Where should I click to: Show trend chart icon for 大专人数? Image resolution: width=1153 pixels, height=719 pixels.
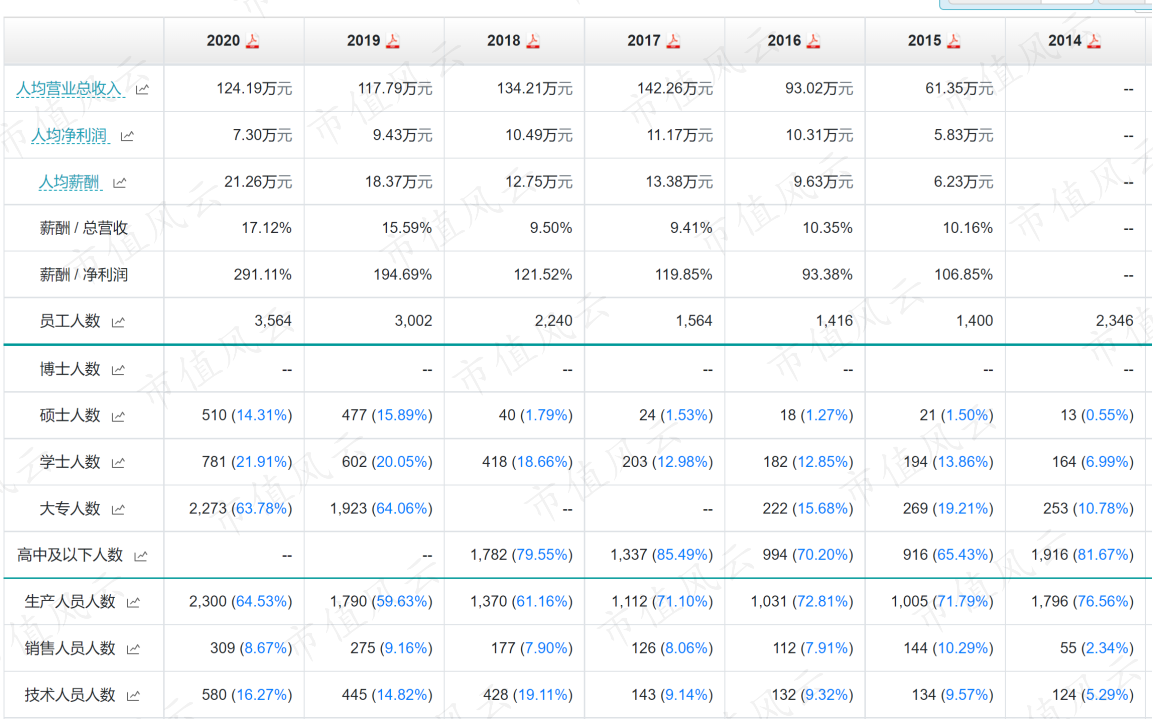pos(118,509)
